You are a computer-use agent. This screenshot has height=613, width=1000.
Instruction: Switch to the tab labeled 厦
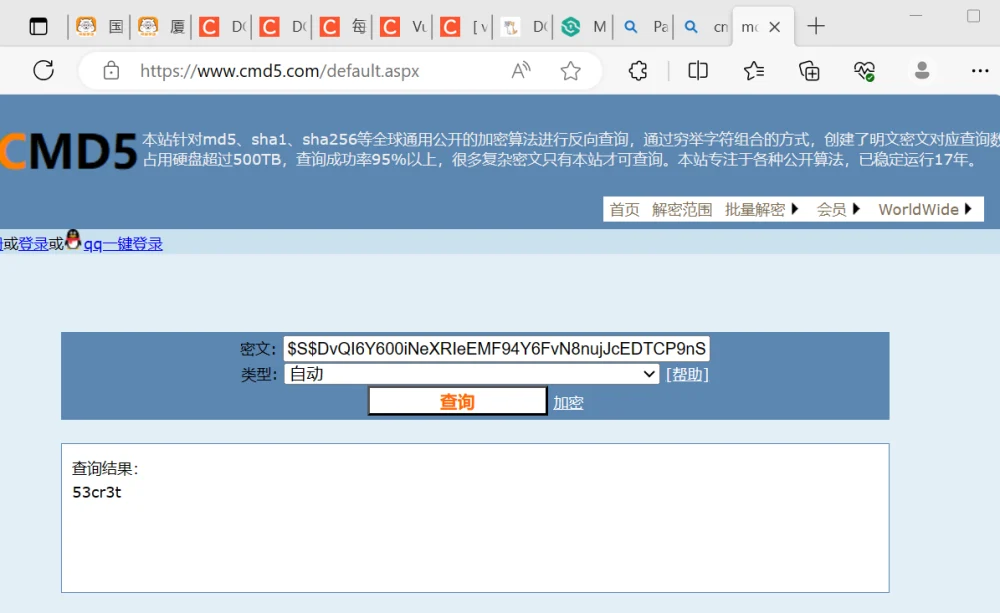pyautogui.click(x=163, y=27)
